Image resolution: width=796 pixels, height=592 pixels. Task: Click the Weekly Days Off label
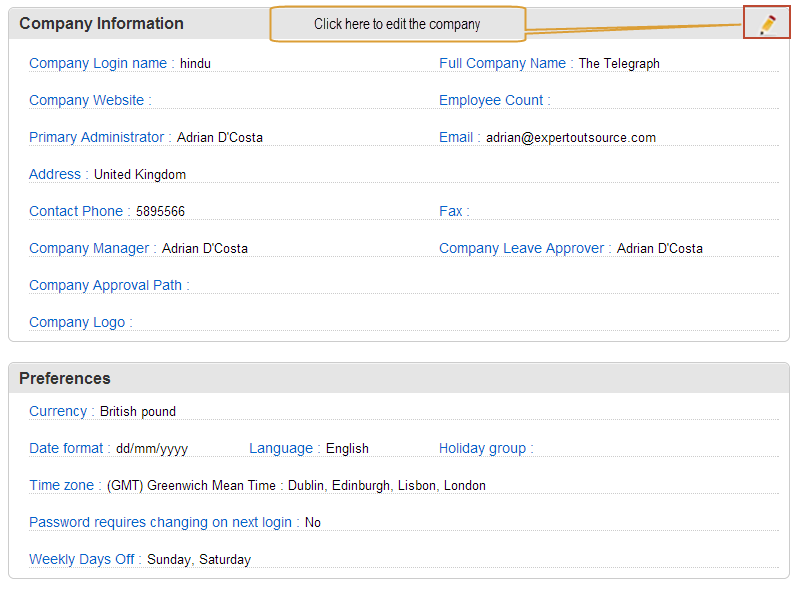tap(81, 559)
